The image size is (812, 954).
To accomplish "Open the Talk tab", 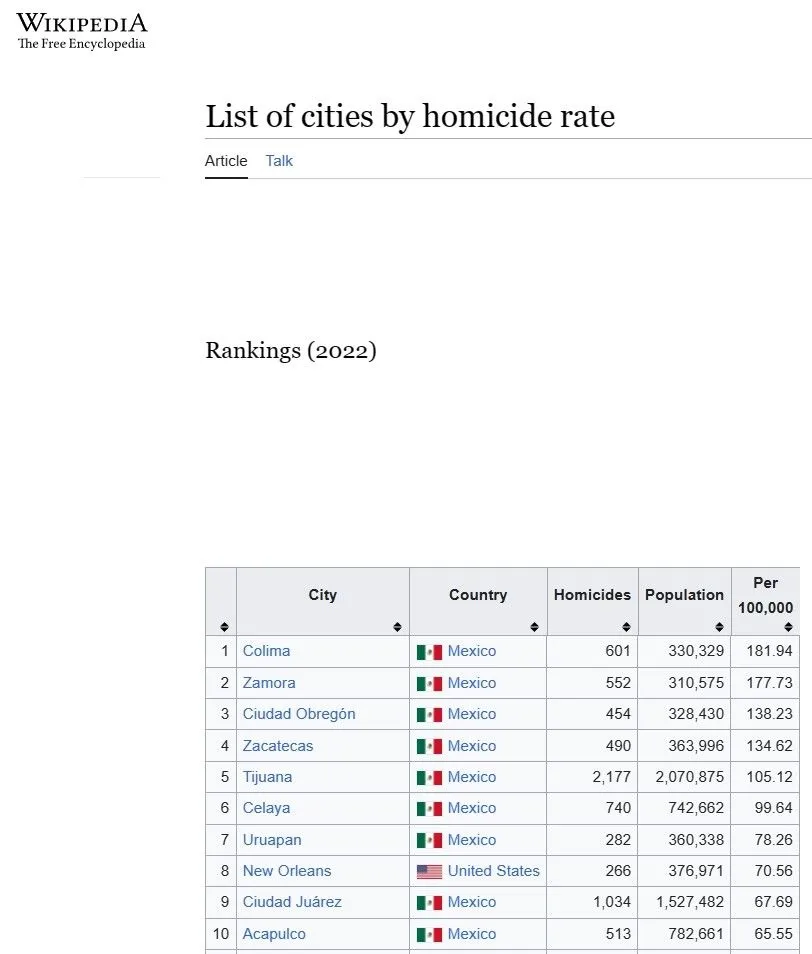I will tap(279, 161).
